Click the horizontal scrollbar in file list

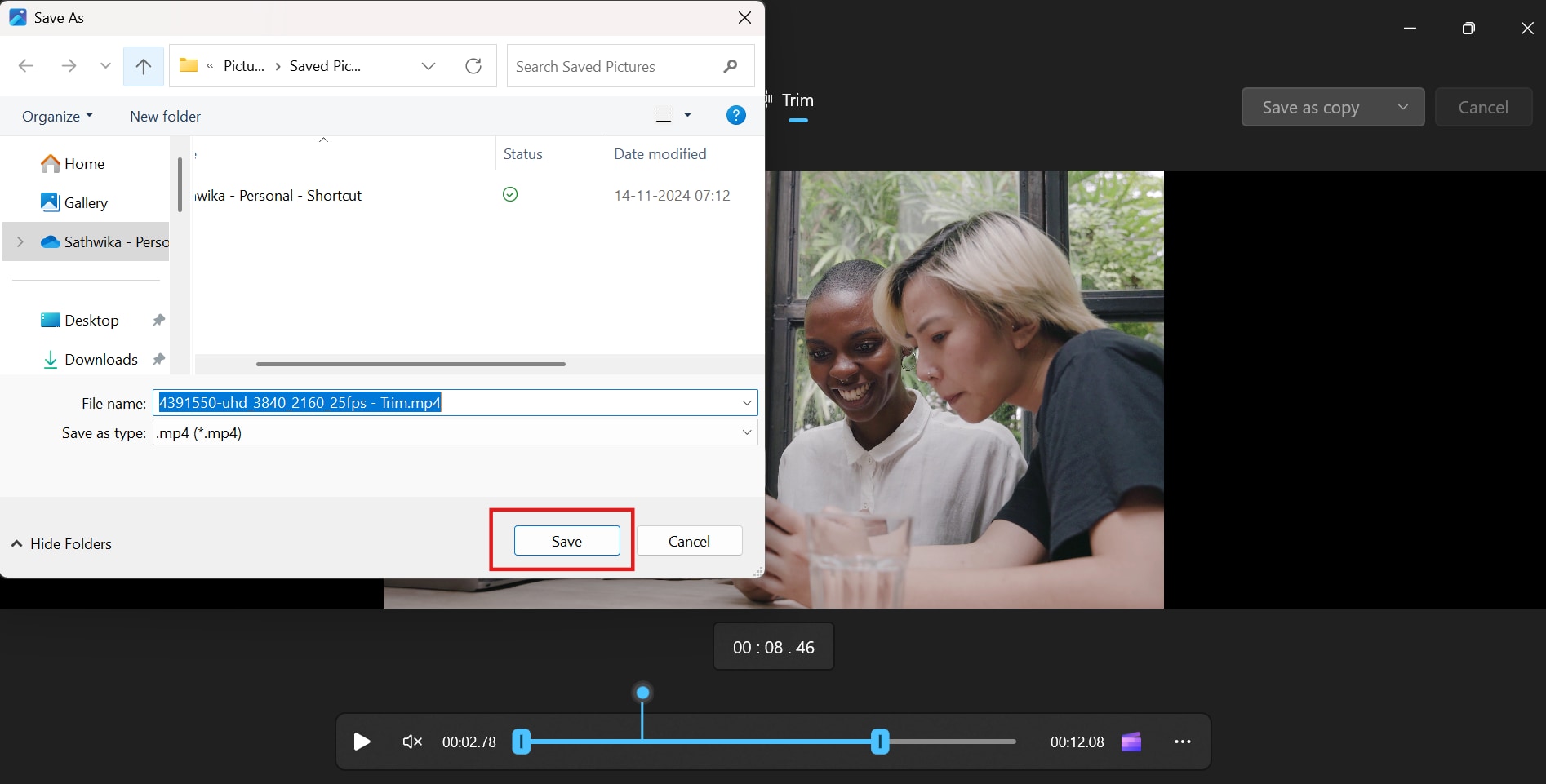click(x=411, y=364)
